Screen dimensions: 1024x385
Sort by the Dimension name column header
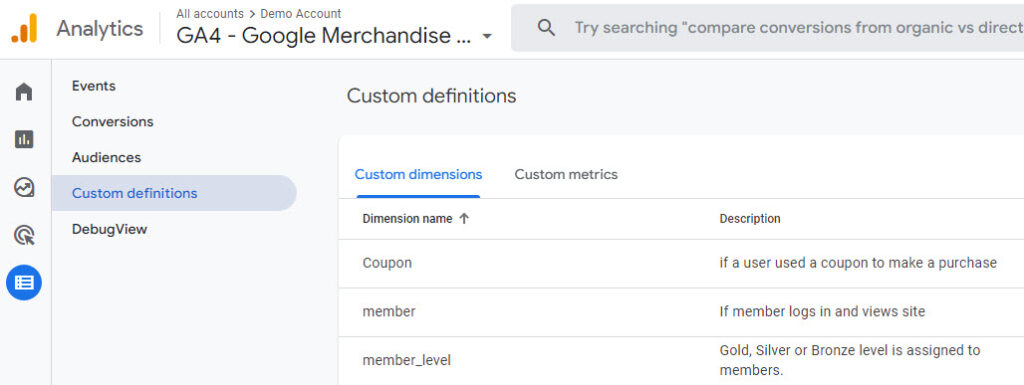coord(408,219)
